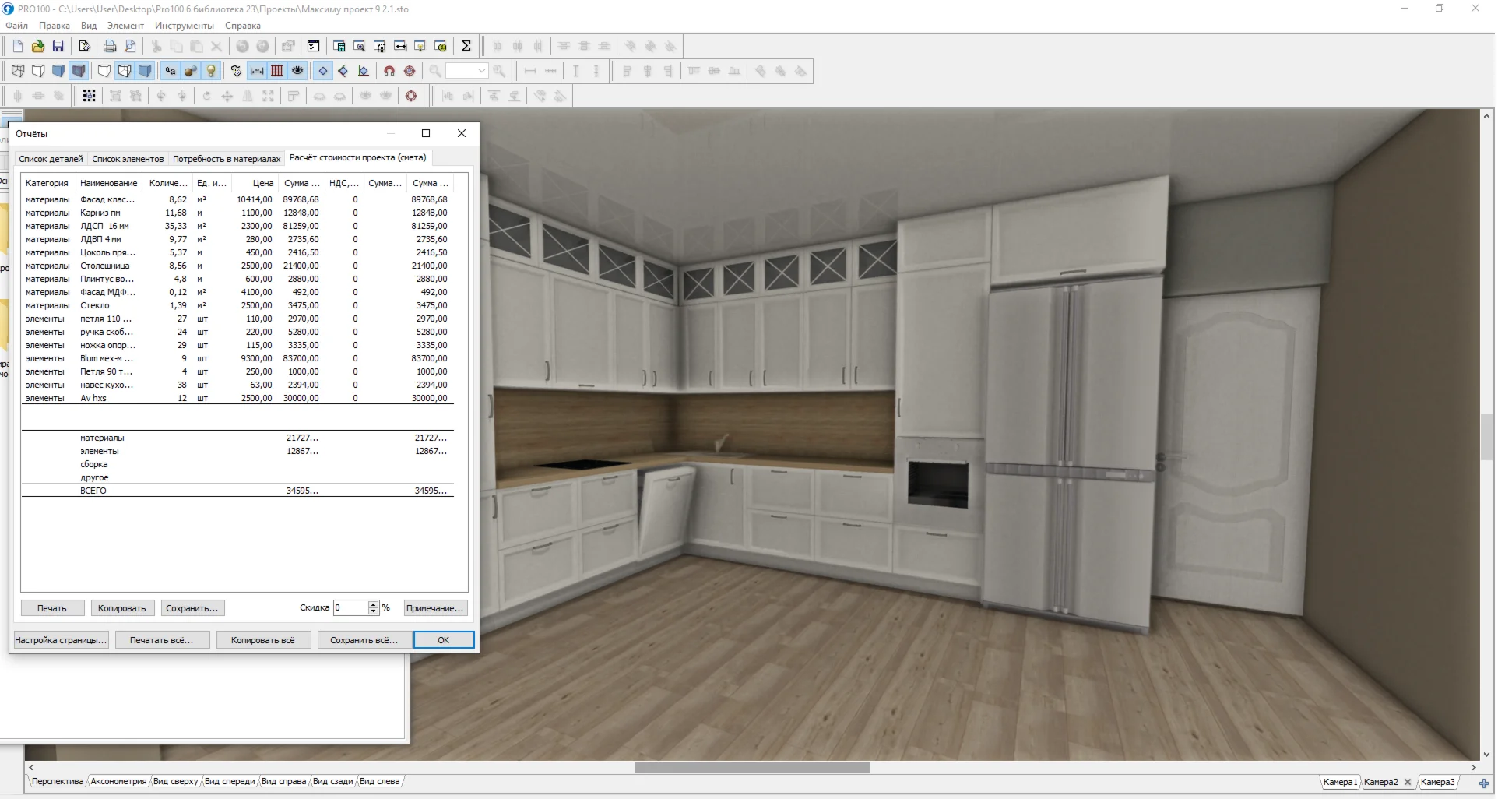
Task: Open project file with folder icon
Action: (37, 47)
